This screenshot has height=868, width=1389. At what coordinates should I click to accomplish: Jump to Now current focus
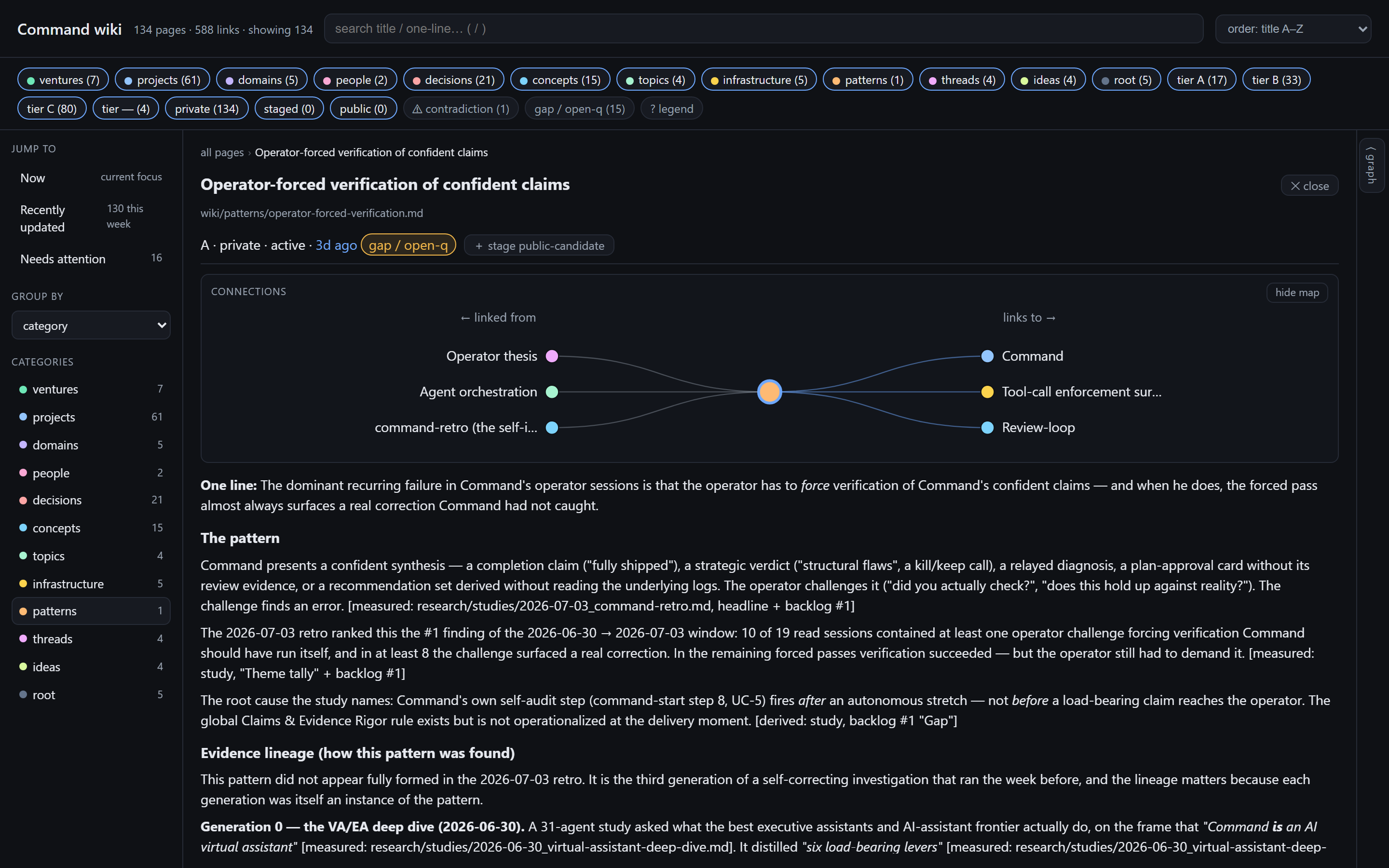(91, 177)
